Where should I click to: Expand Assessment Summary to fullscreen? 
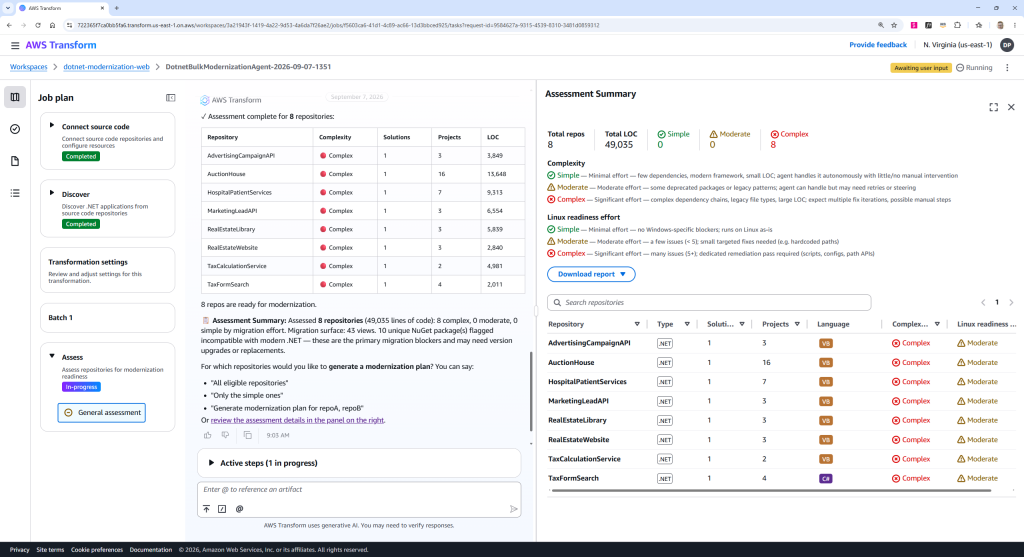(x=993, y=107)
